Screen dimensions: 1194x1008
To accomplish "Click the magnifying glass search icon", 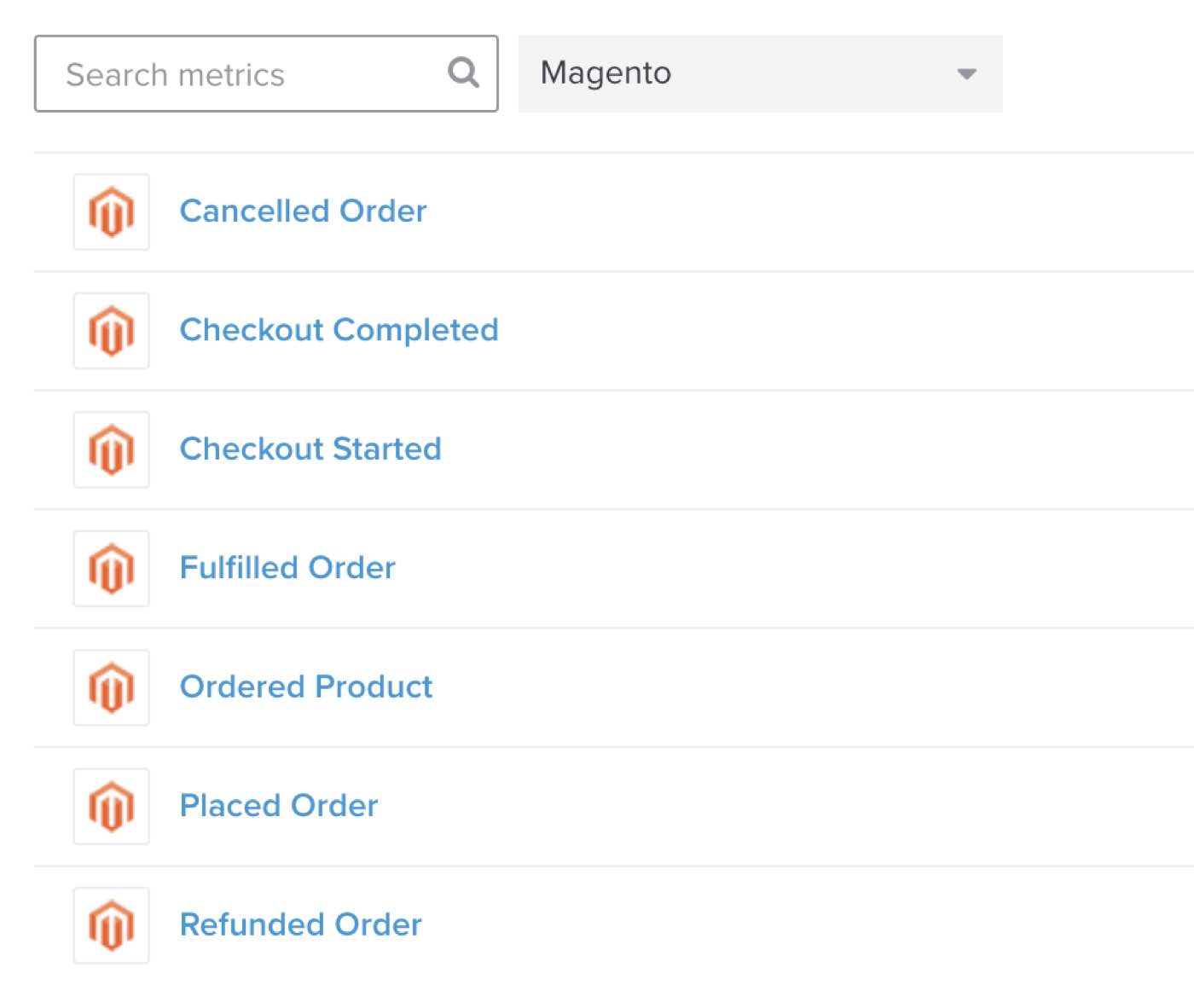I will tap(462, 72).
